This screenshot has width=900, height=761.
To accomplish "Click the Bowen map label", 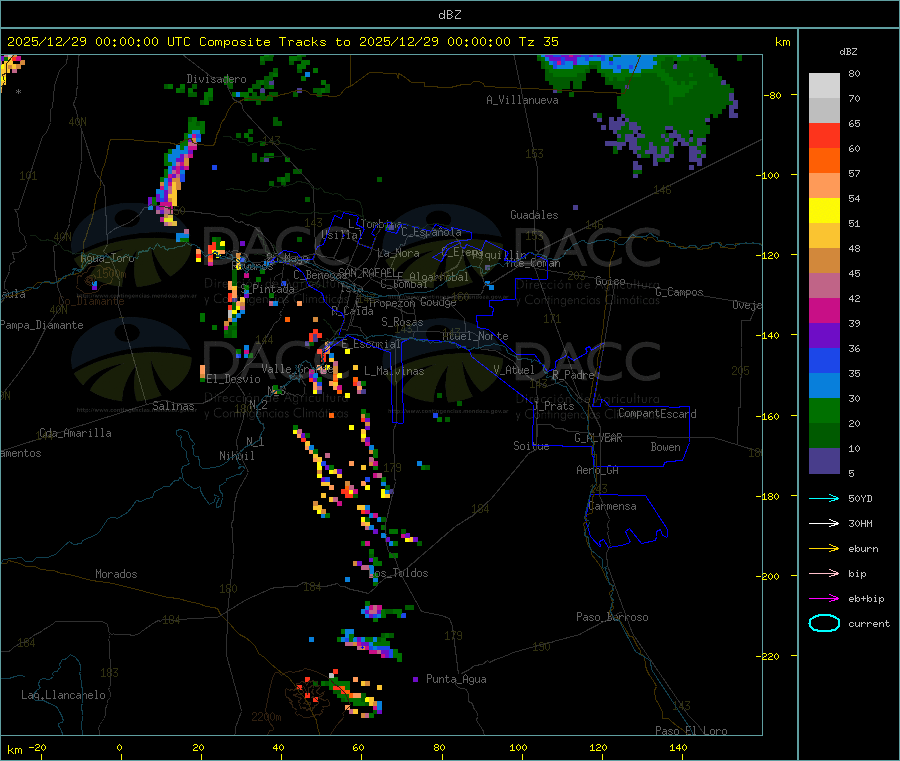I will 665,447.
